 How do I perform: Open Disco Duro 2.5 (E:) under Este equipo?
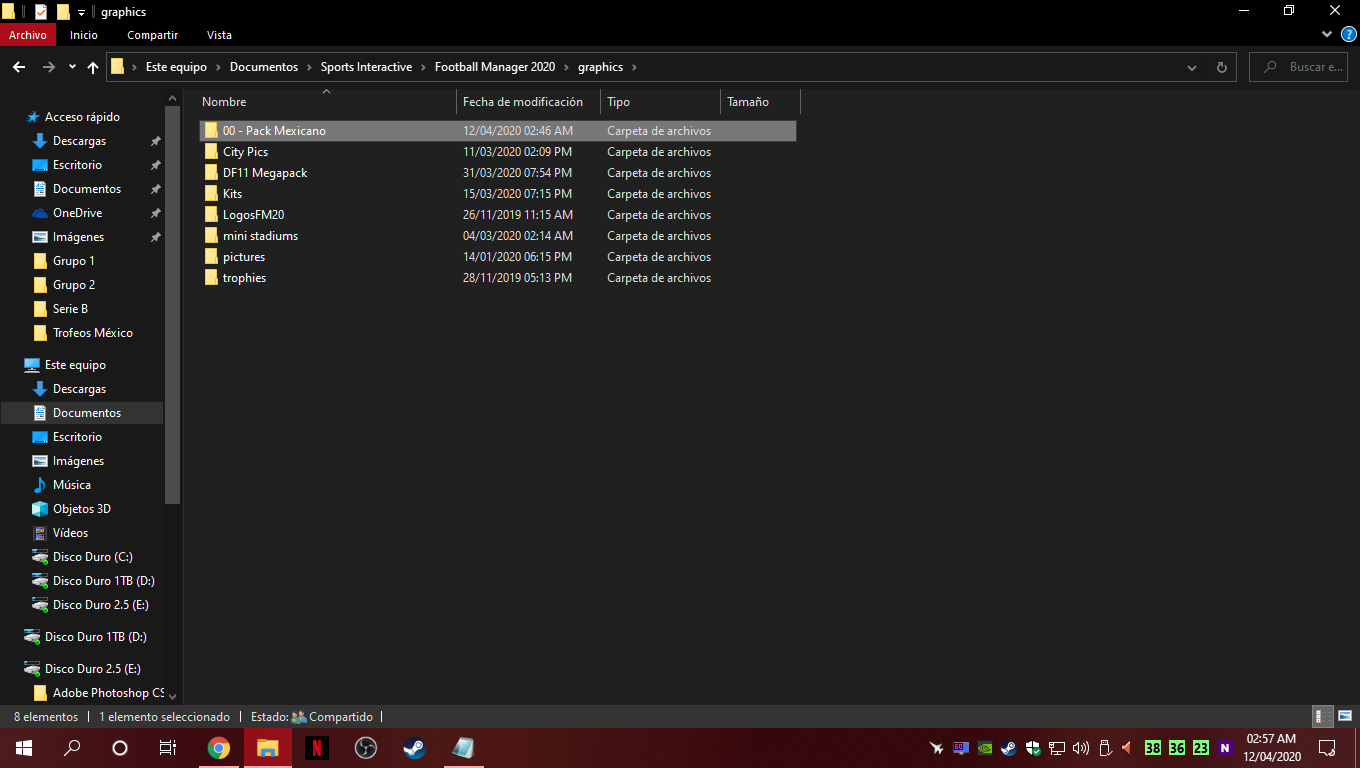click(103, 605)
